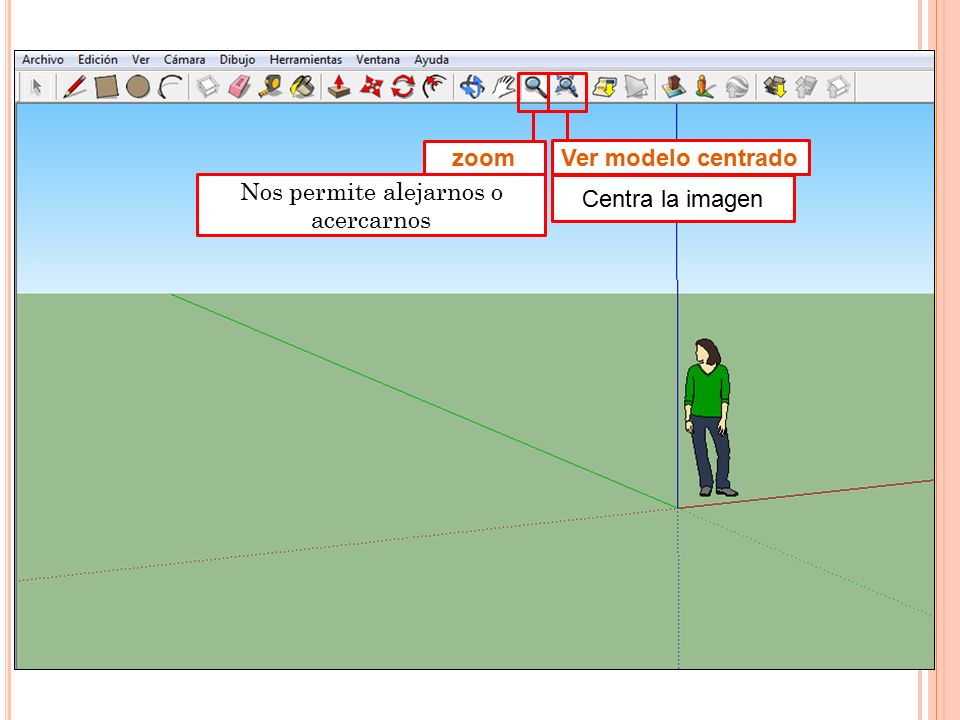Click the grayed Toggle Terrain icon
Viewport: 960px width, 720px height.
pyautogui.click(x=637, y=87)
